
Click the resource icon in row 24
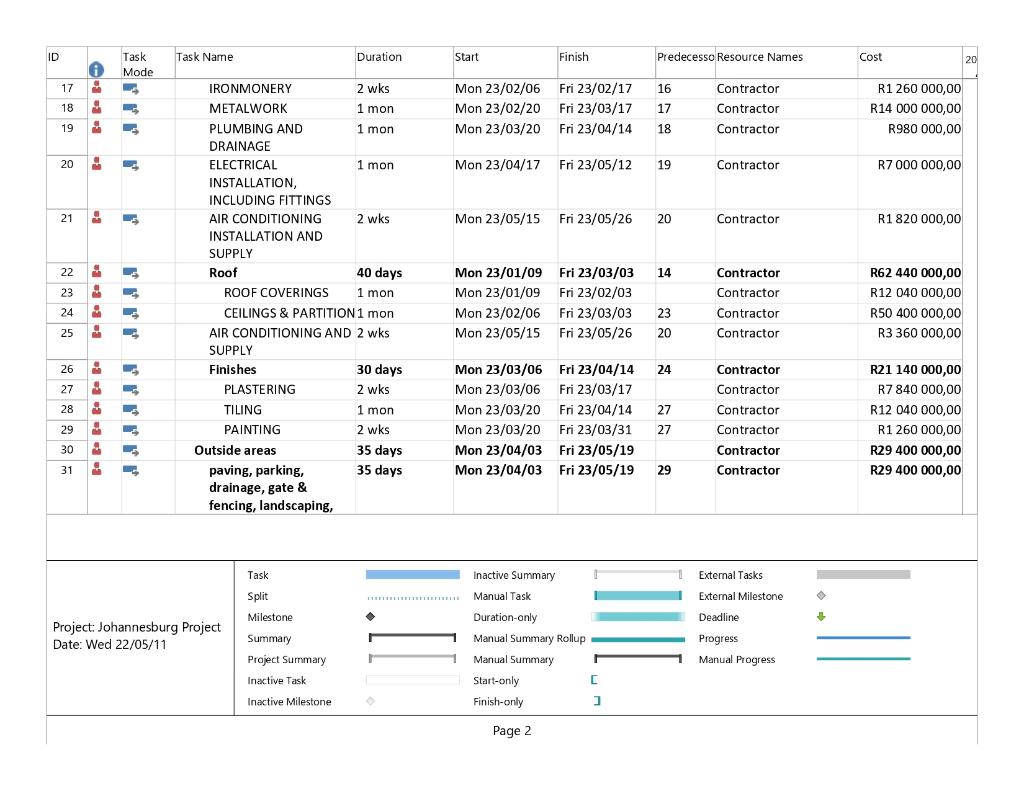click(x=97, y=312)
